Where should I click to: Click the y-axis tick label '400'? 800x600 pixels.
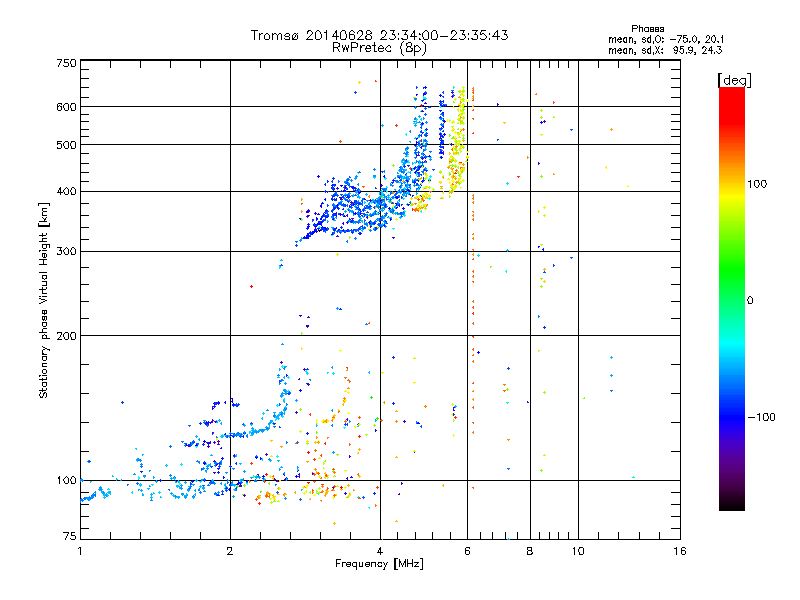(x=66, y=192)
